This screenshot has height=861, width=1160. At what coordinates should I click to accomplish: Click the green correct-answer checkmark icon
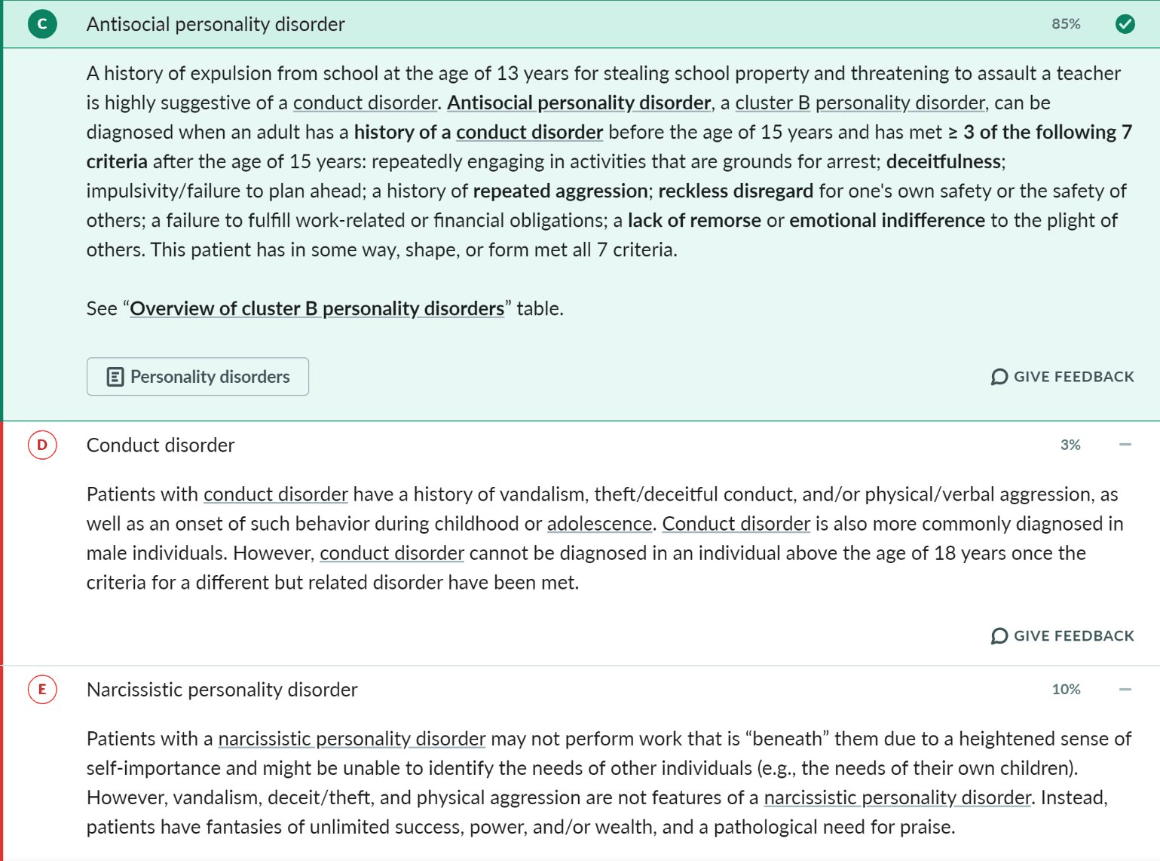(x=1124, y=24)
